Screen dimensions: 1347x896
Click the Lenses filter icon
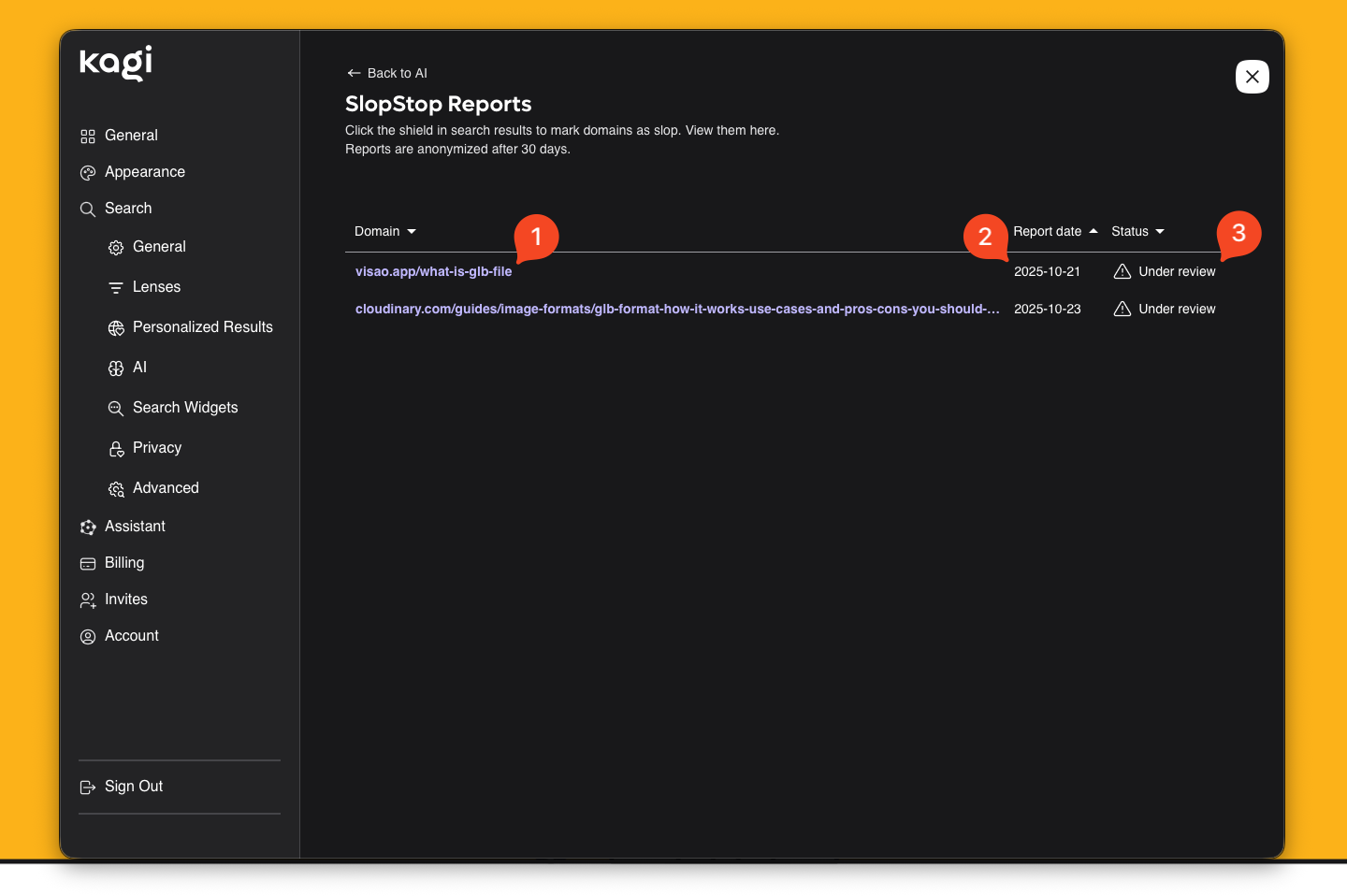click(x=116, y=288)
